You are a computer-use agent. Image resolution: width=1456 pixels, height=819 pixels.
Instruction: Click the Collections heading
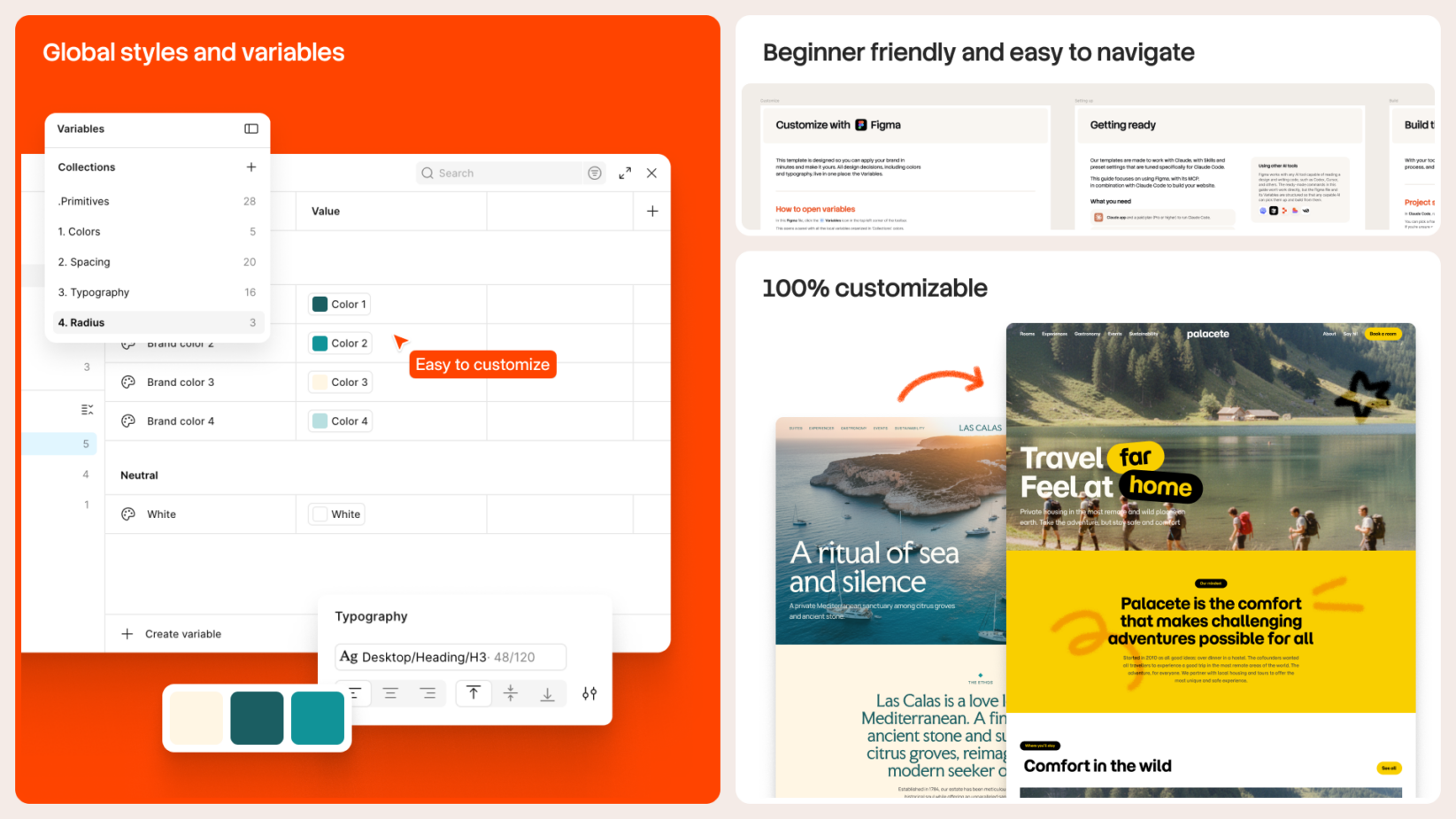[87, 166]
